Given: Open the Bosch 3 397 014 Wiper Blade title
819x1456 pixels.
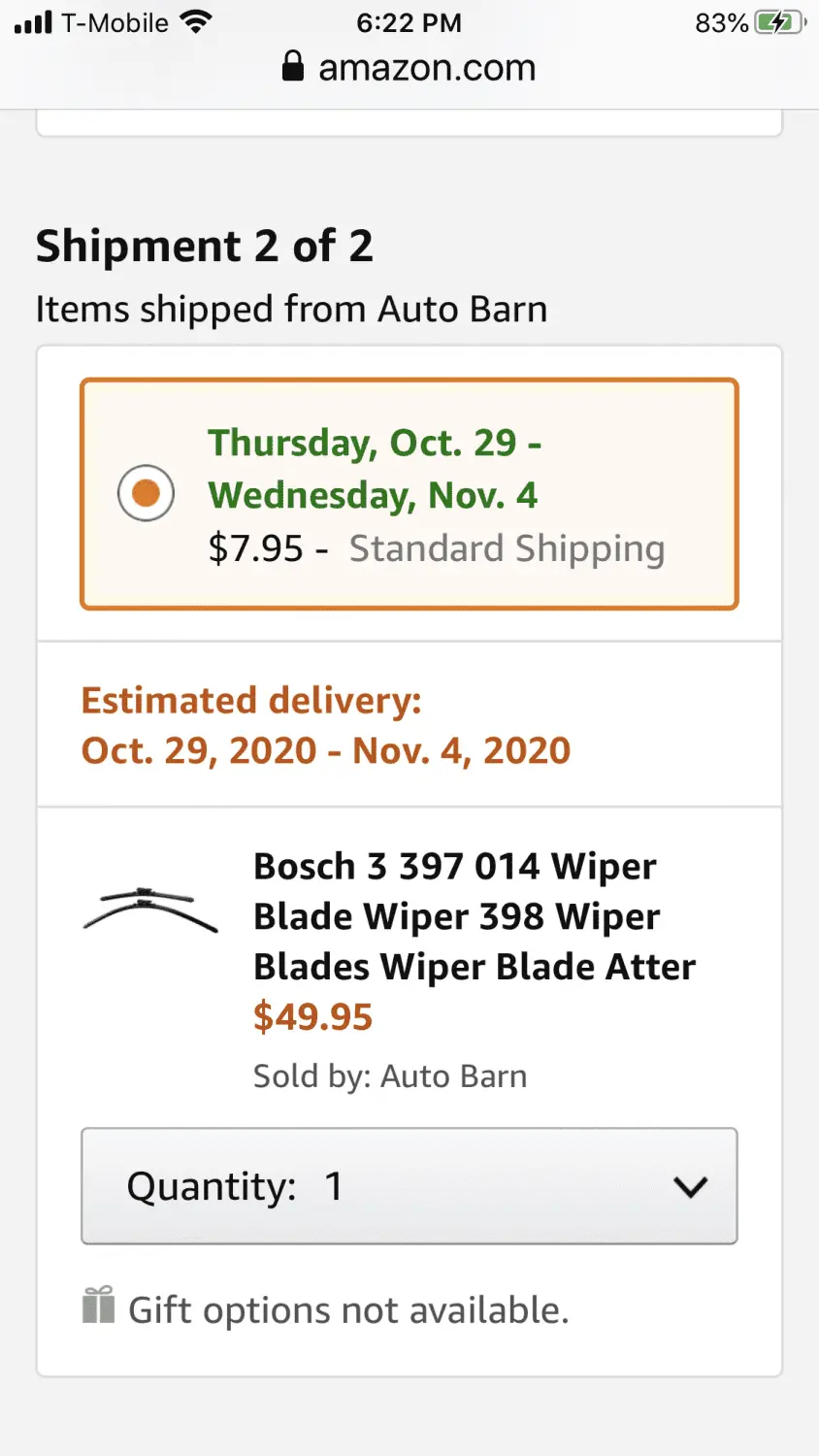Looking at the screenshot, I should pos(475,916).
